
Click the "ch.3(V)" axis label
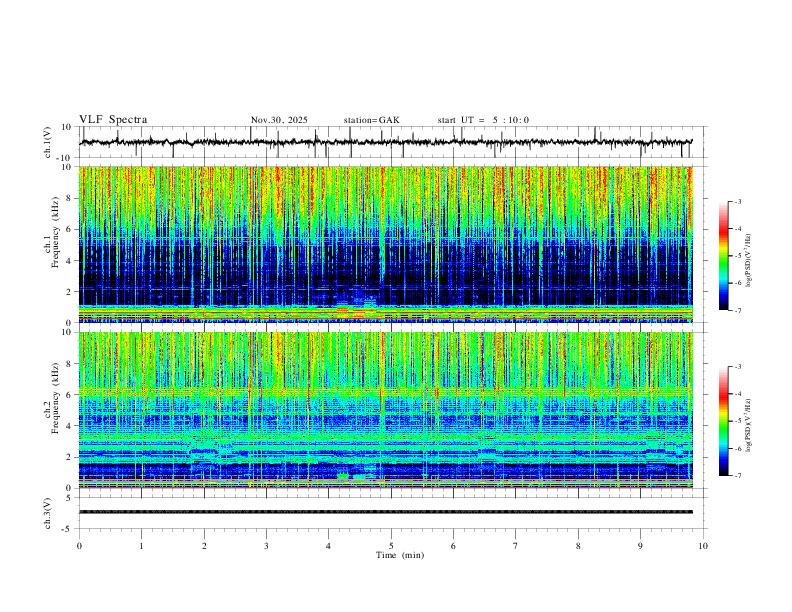pyautogui.click(x=48, y=513)
